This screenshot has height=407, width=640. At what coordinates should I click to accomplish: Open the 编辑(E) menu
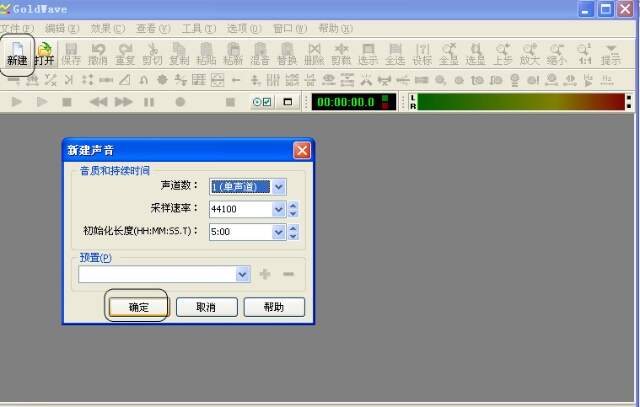(62, 29)
